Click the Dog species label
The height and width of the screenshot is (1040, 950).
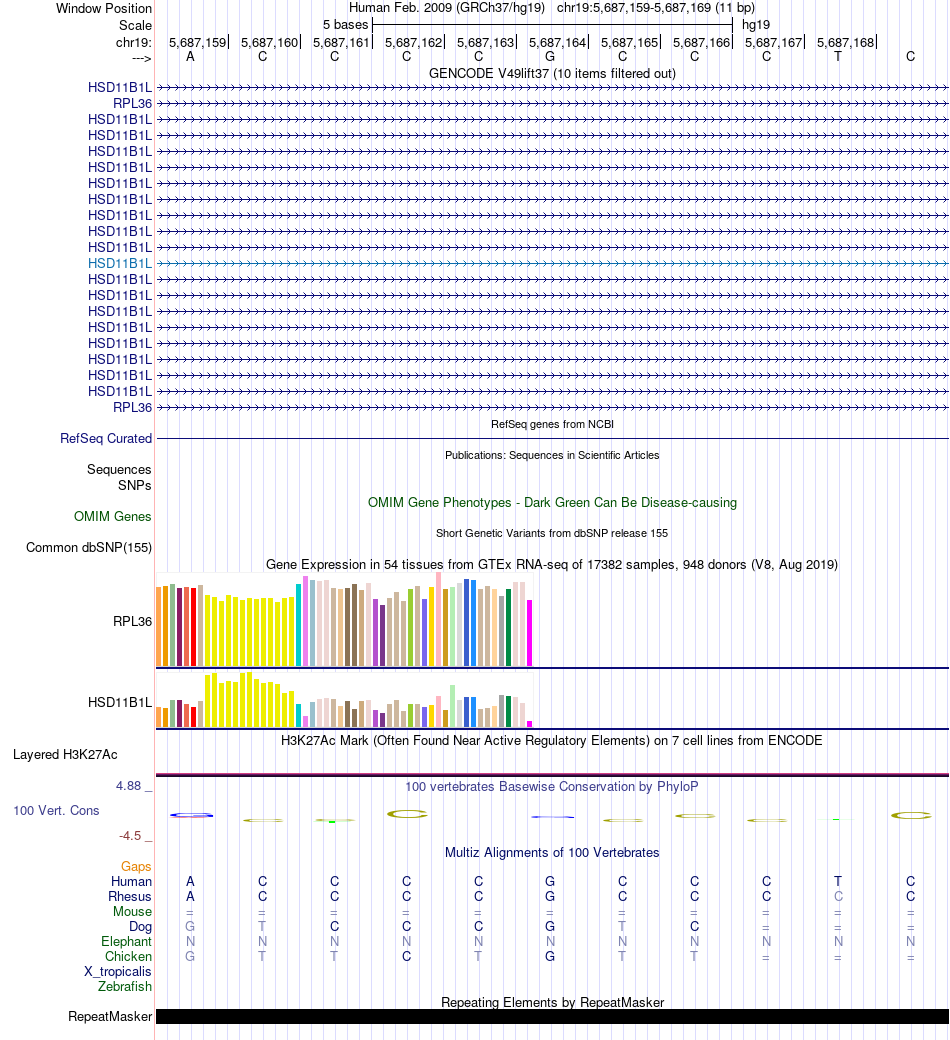click(x=140, y=927)
